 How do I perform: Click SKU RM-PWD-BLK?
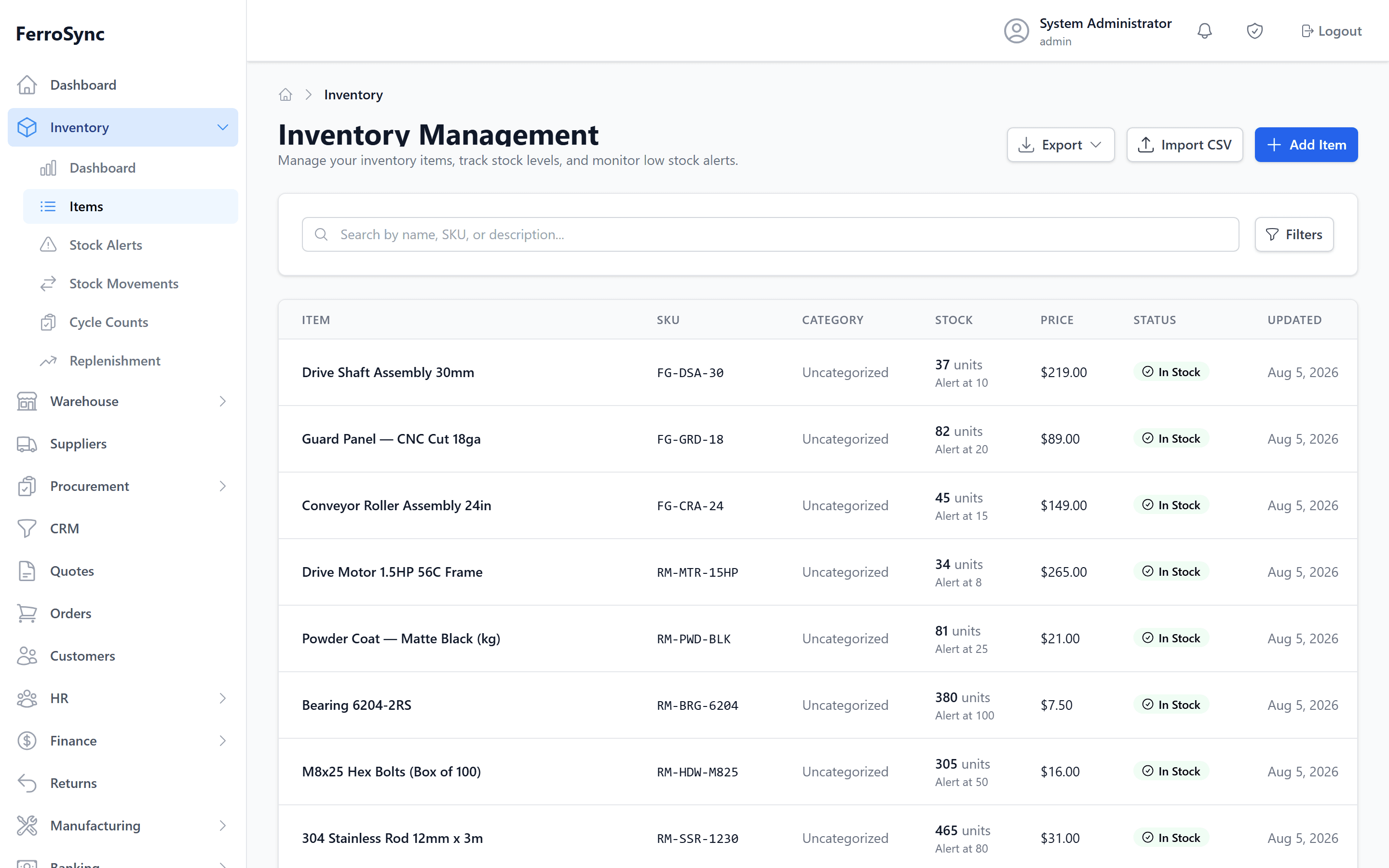(x=694, y=639)
